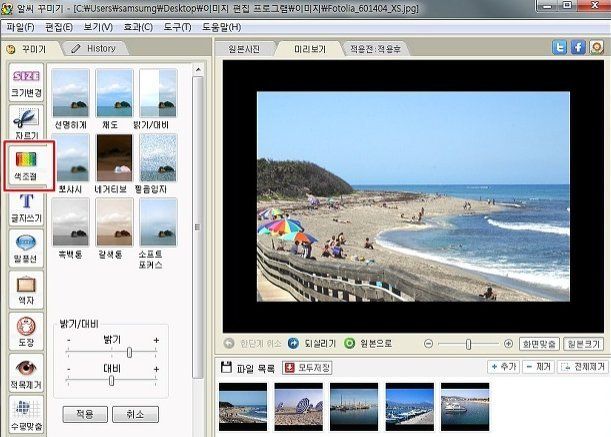
Task: Click the beach photo in the preview area
Action: point(413,196)
